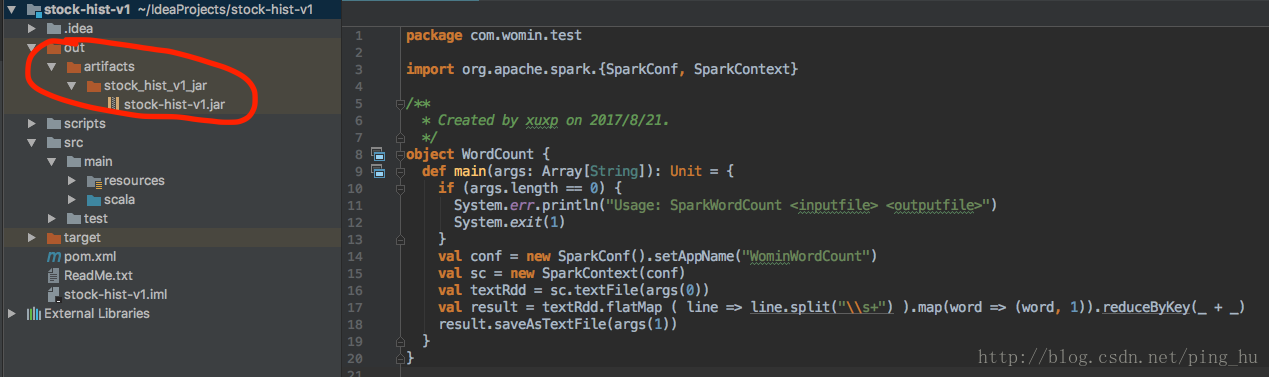Collapse the out folder arrow
The width and height of the screenshot is (1269, 377).
[31, 47]
